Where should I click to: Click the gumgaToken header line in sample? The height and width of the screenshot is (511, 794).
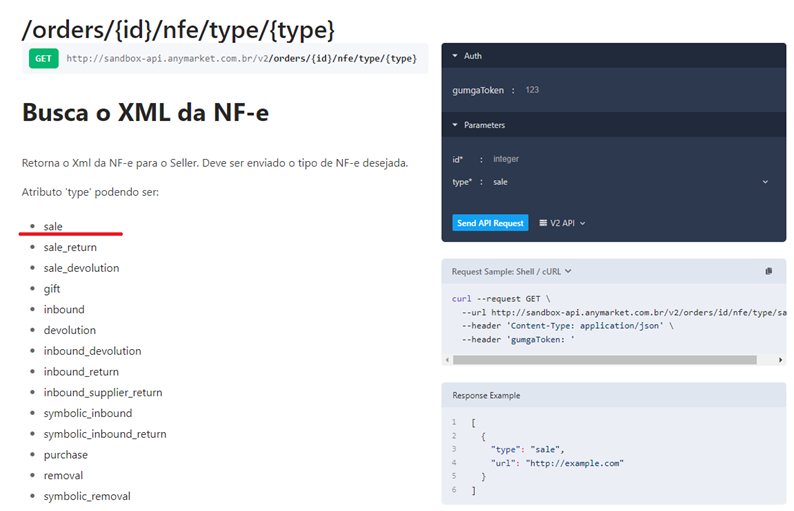point(518,339)
